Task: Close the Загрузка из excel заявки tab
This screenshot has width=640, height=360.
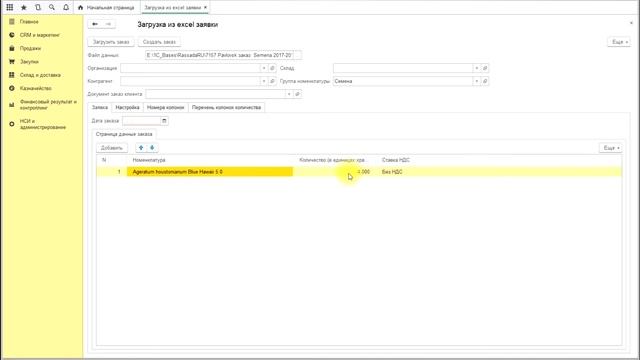Action: pyautogui.click(x=205, y=7)
